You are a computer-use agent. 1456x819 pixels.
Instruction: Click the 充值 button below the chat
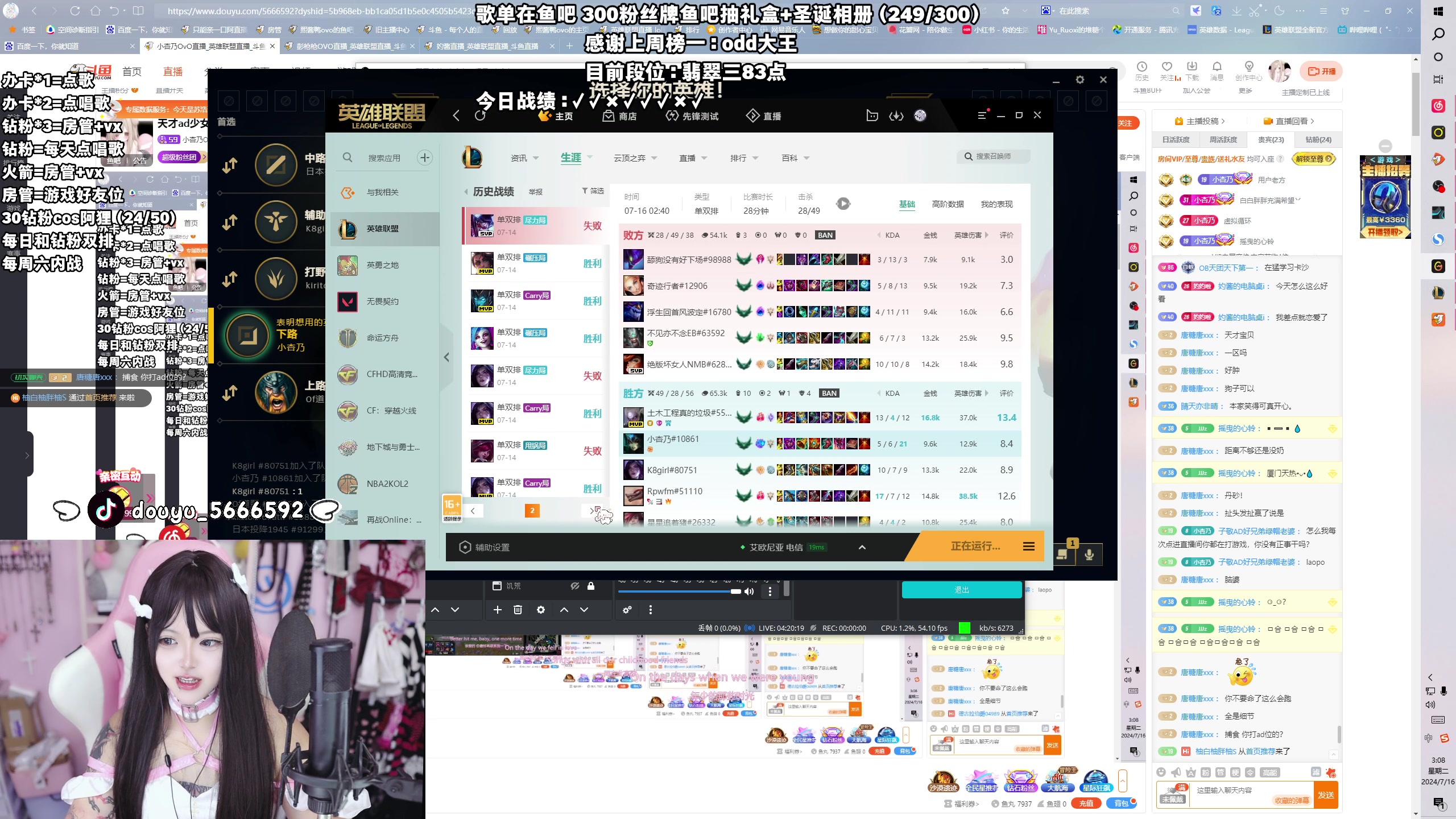click(x=1086, y=803)
